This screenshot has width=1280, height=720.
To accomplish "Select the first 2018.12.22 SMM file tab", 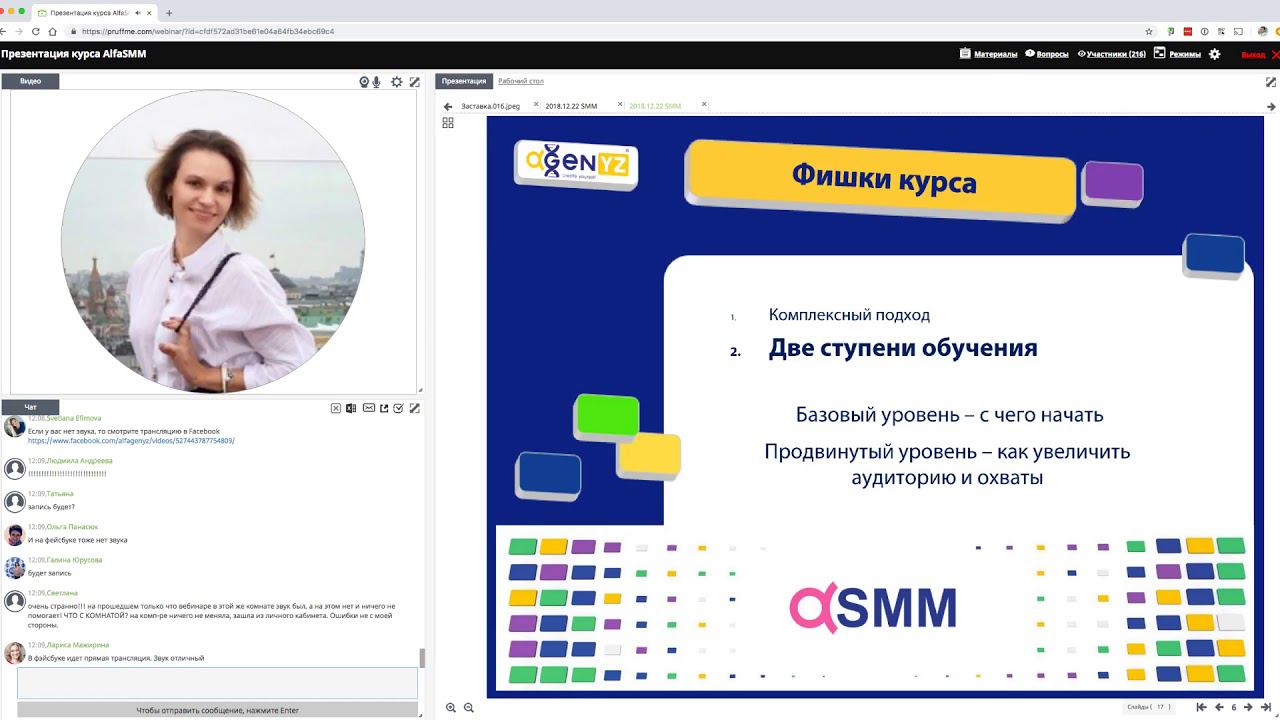I will coord(571,105).
